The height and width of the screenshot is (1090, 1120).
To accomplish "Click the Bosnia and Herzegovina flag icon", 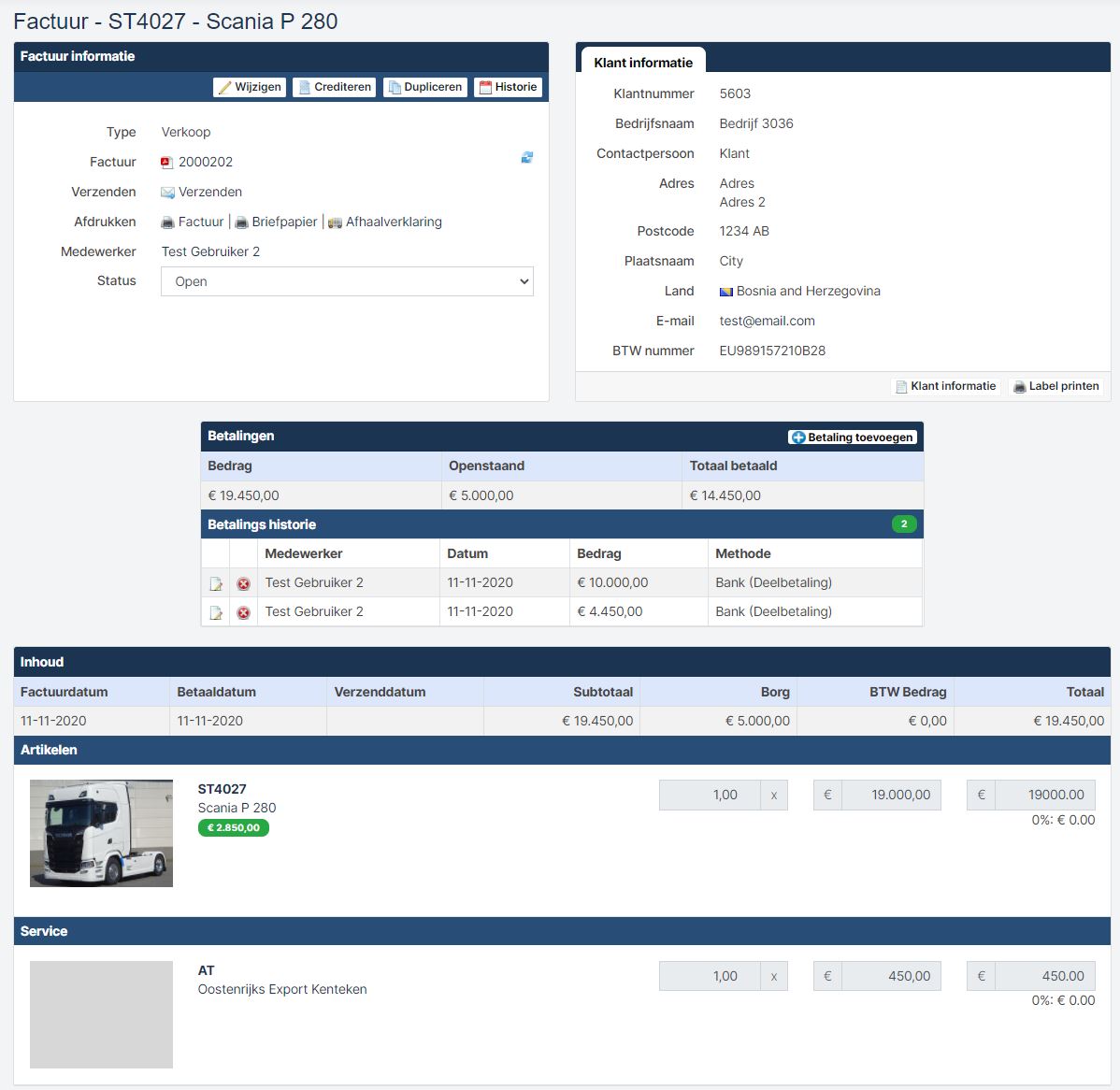I will click(725, 292).
